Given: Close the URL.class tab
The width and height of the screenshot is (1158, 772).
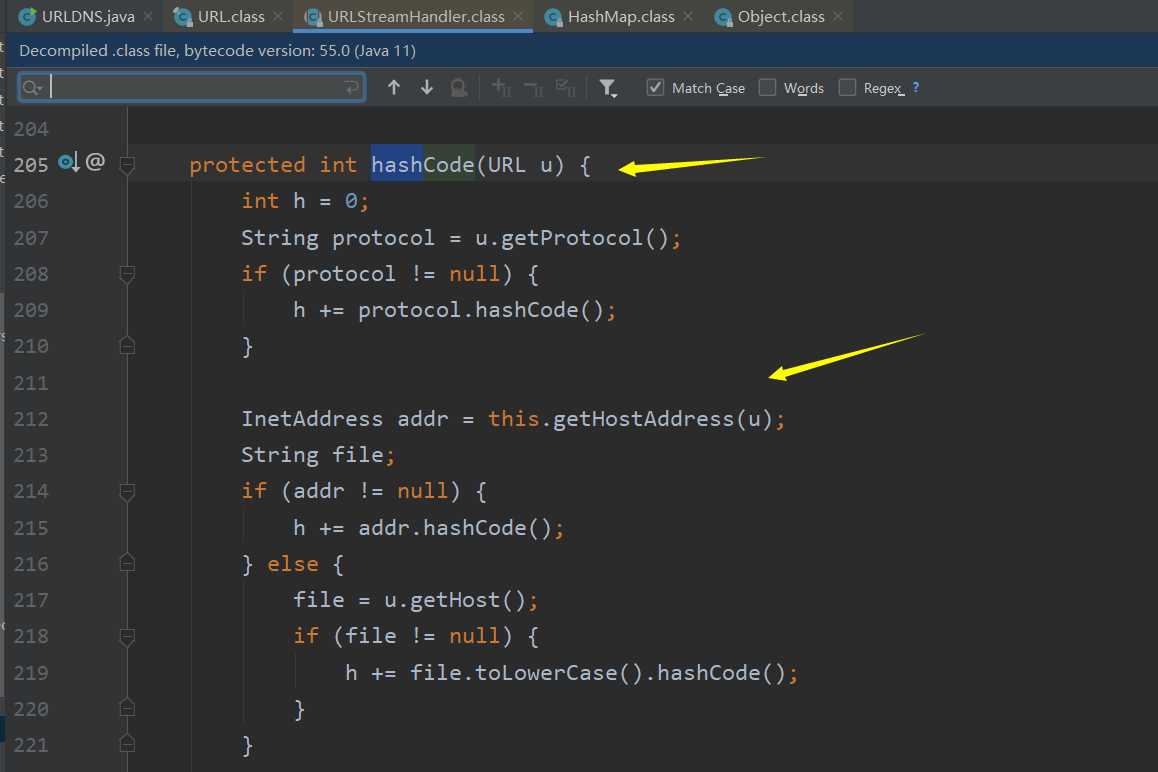Looking at the screenshot, I should (x=278, y=16).
